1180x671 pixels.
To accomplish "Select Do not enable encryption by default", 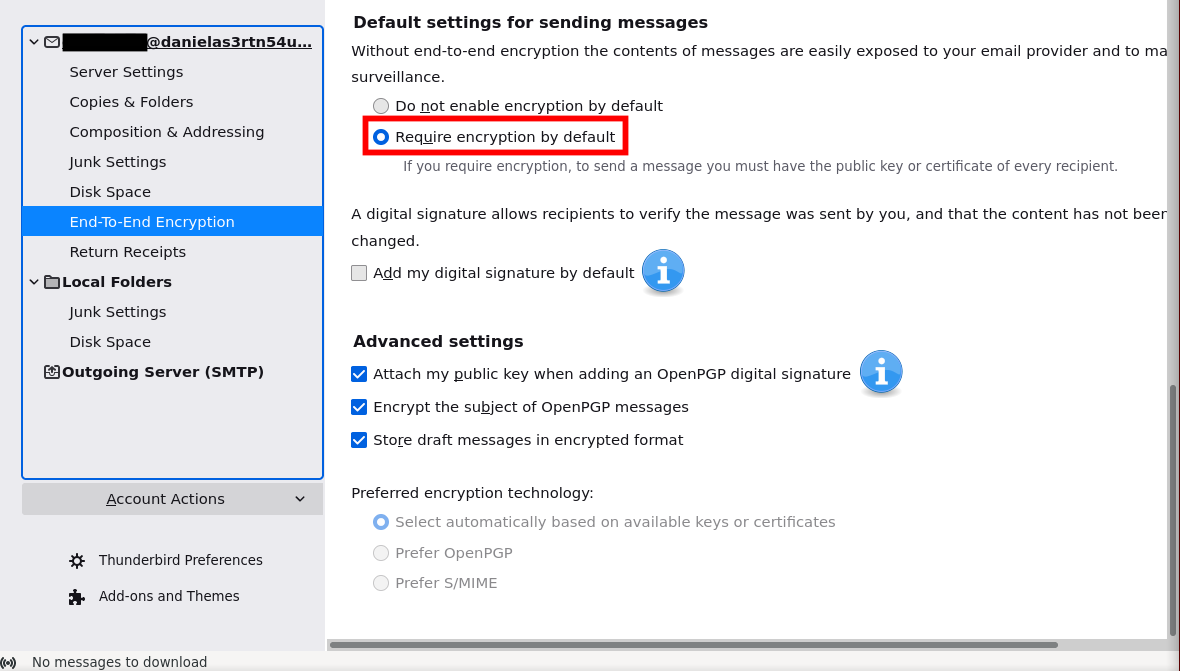I will click(381, 106).
